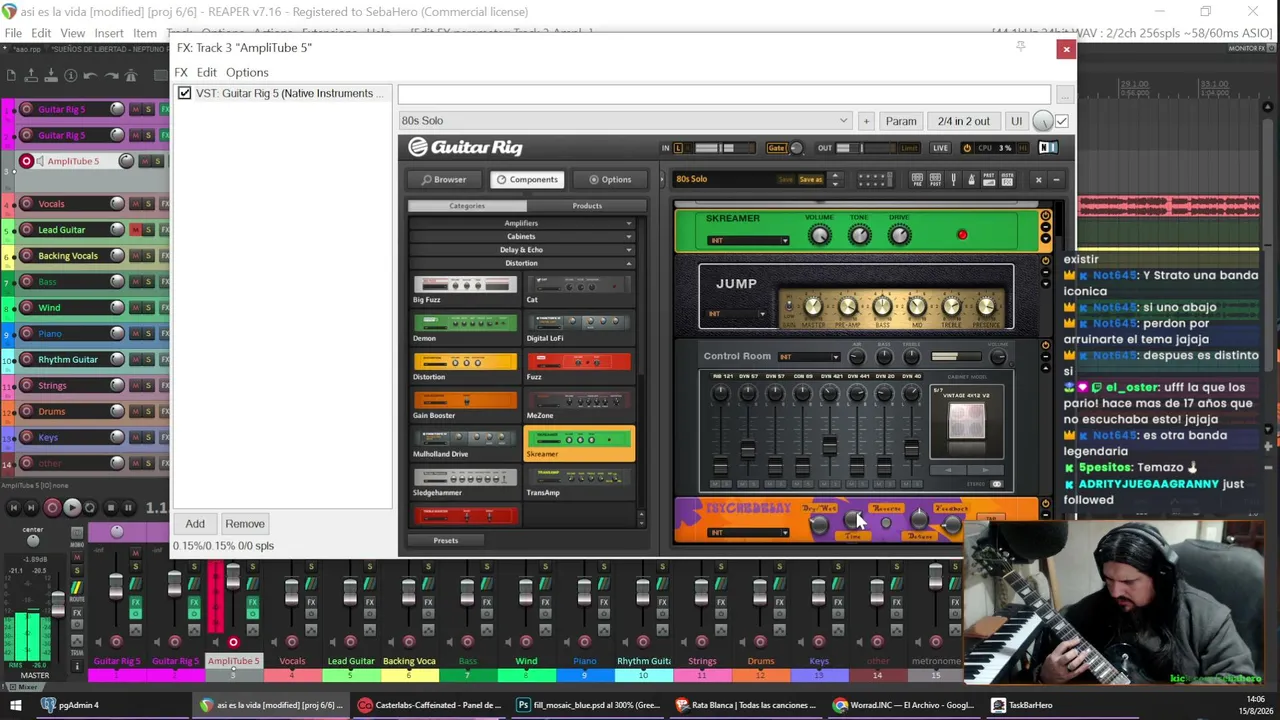Toggle the metronome in the REAPER toolbar
Screen dimensions: 1280x720
coord(130,76)
